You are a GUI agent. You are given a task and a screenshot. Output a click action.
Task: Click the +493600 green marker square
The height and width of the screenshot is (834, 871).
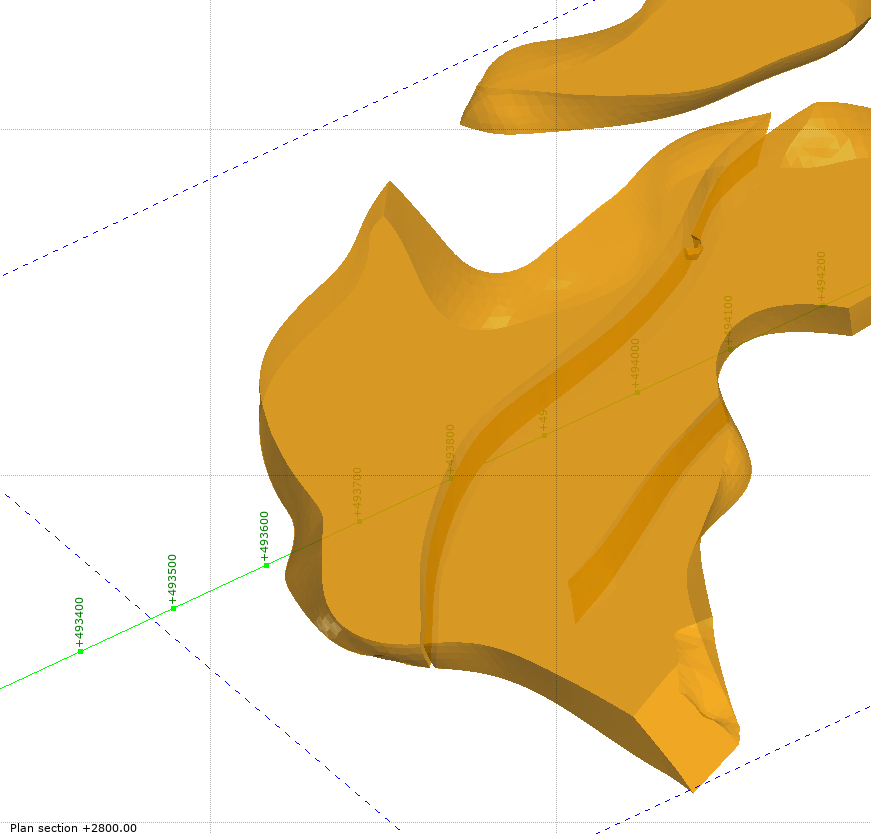[266, 566]
